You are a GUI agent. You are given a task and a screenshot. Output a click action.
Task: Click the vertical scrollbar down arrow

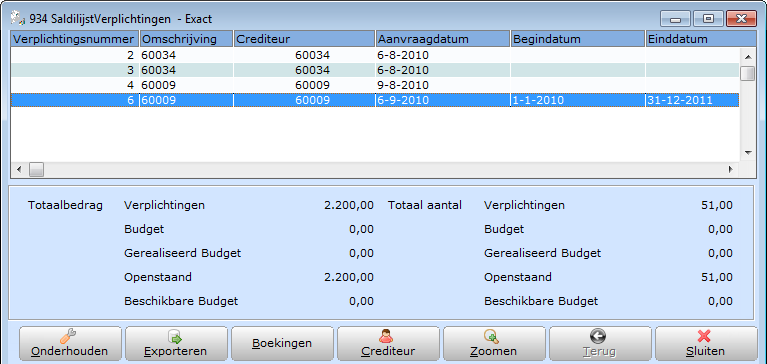(747, 153)
